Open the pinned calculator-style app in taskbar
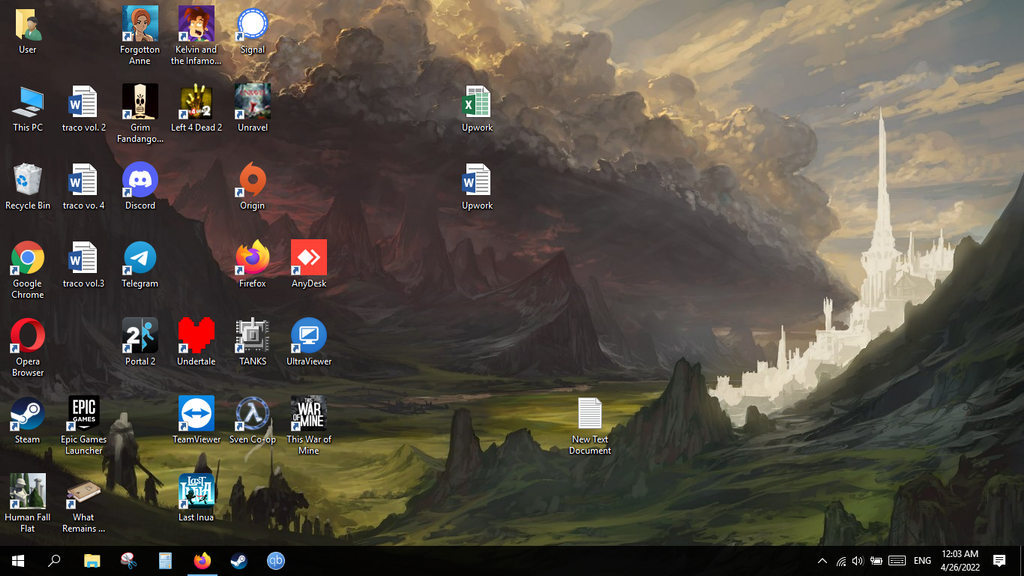The height and width of the screenshot is (576, 1024). coord(165,561)
